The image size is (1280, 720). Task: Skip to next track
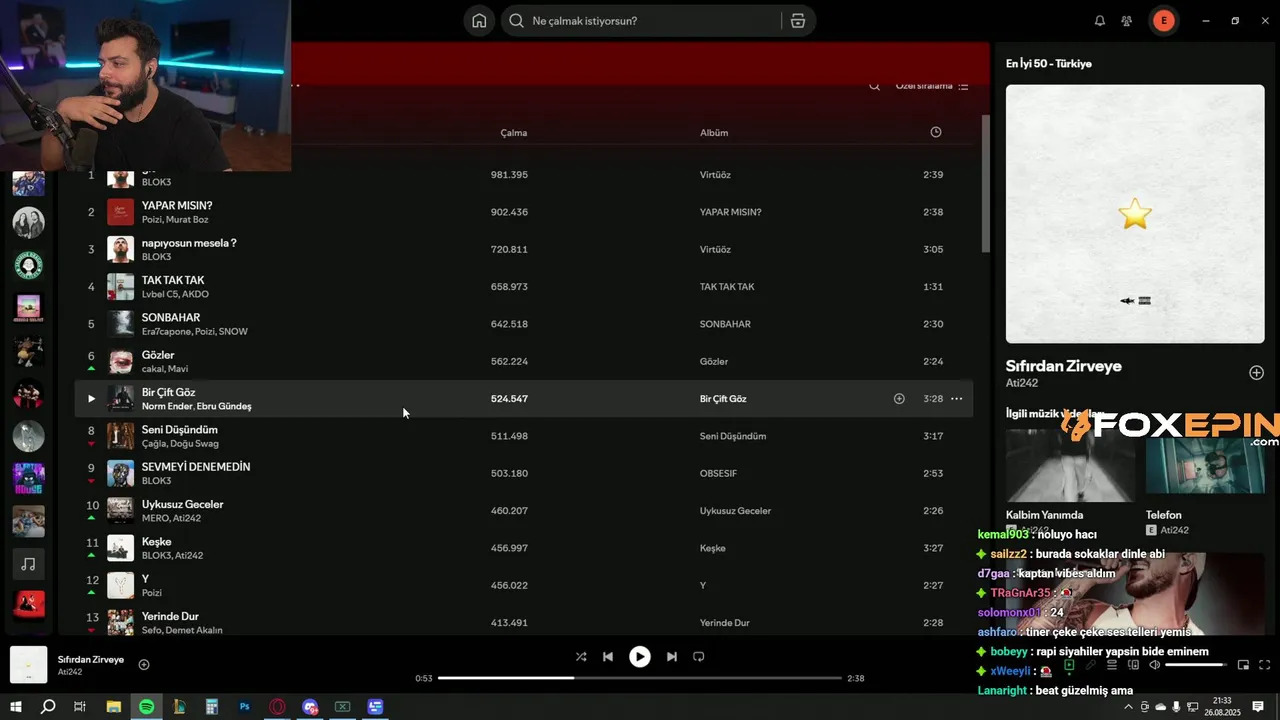click(672, 657)
